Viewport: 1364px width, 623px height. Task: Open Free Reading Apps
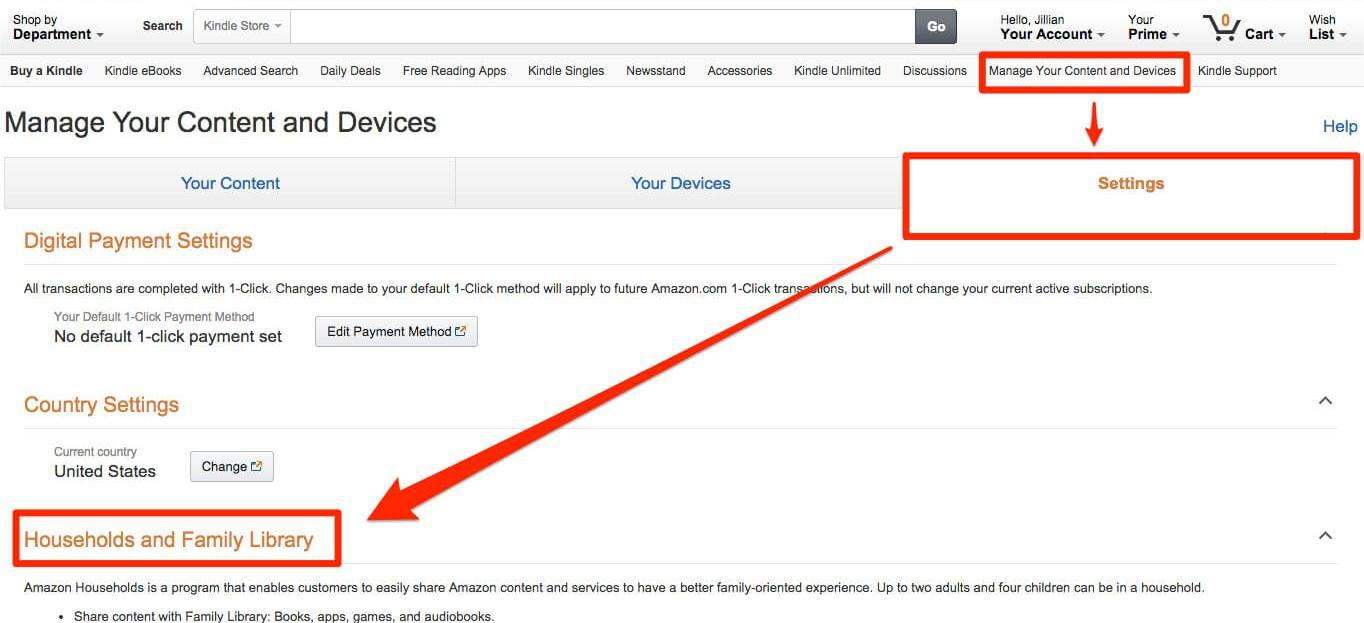[x=454, y=71]
